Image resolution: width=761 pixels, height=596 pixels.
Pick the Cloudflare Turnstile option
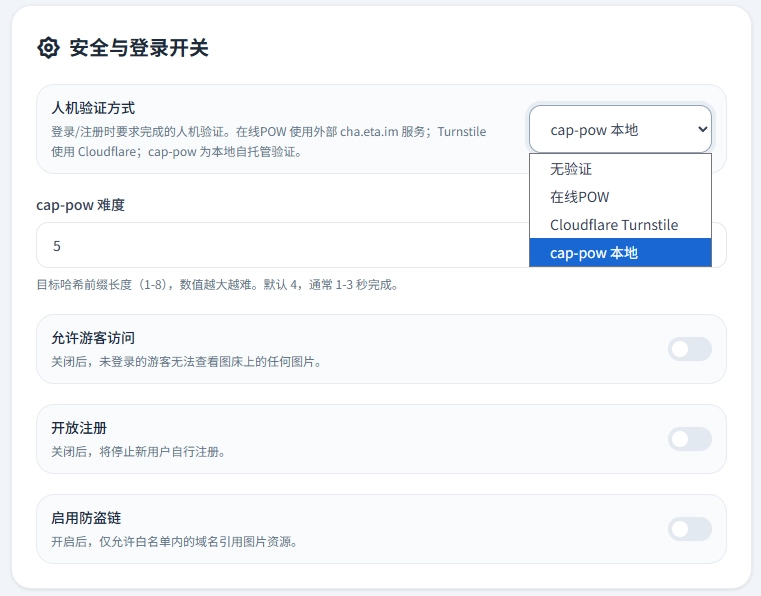click(x=620, y=225)
